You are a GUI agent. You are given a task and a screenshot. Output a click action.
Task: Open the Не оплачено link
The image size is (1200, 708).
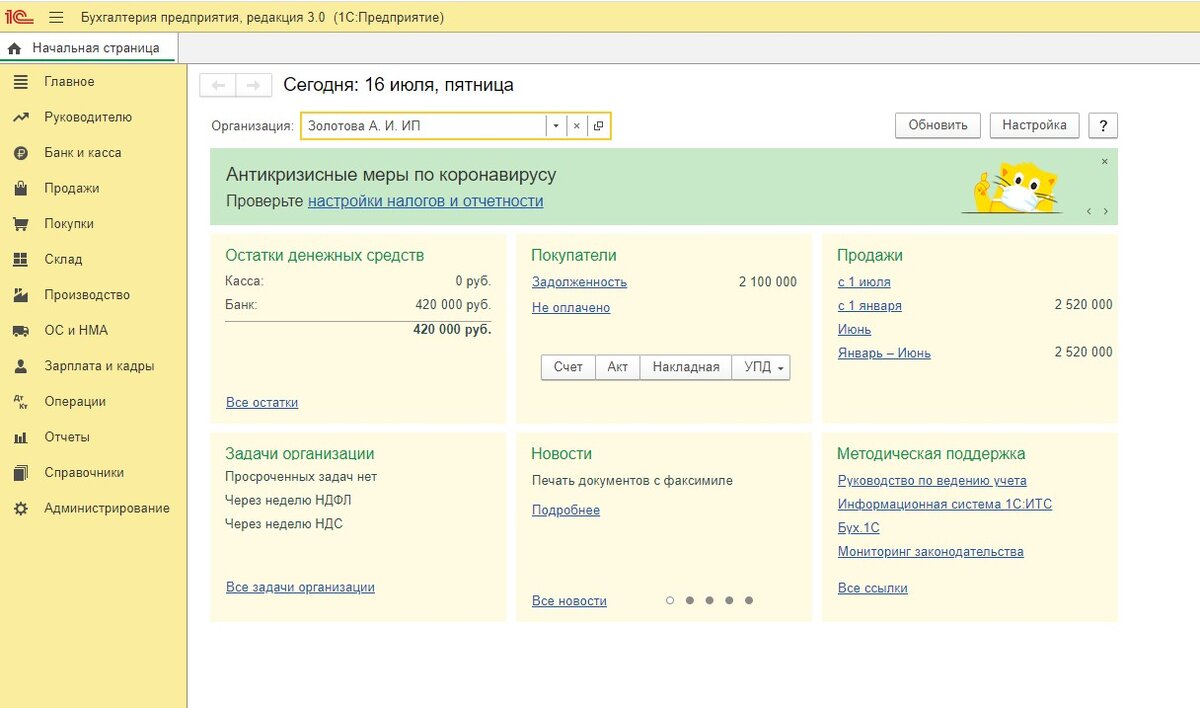click(x=571, y=308)
